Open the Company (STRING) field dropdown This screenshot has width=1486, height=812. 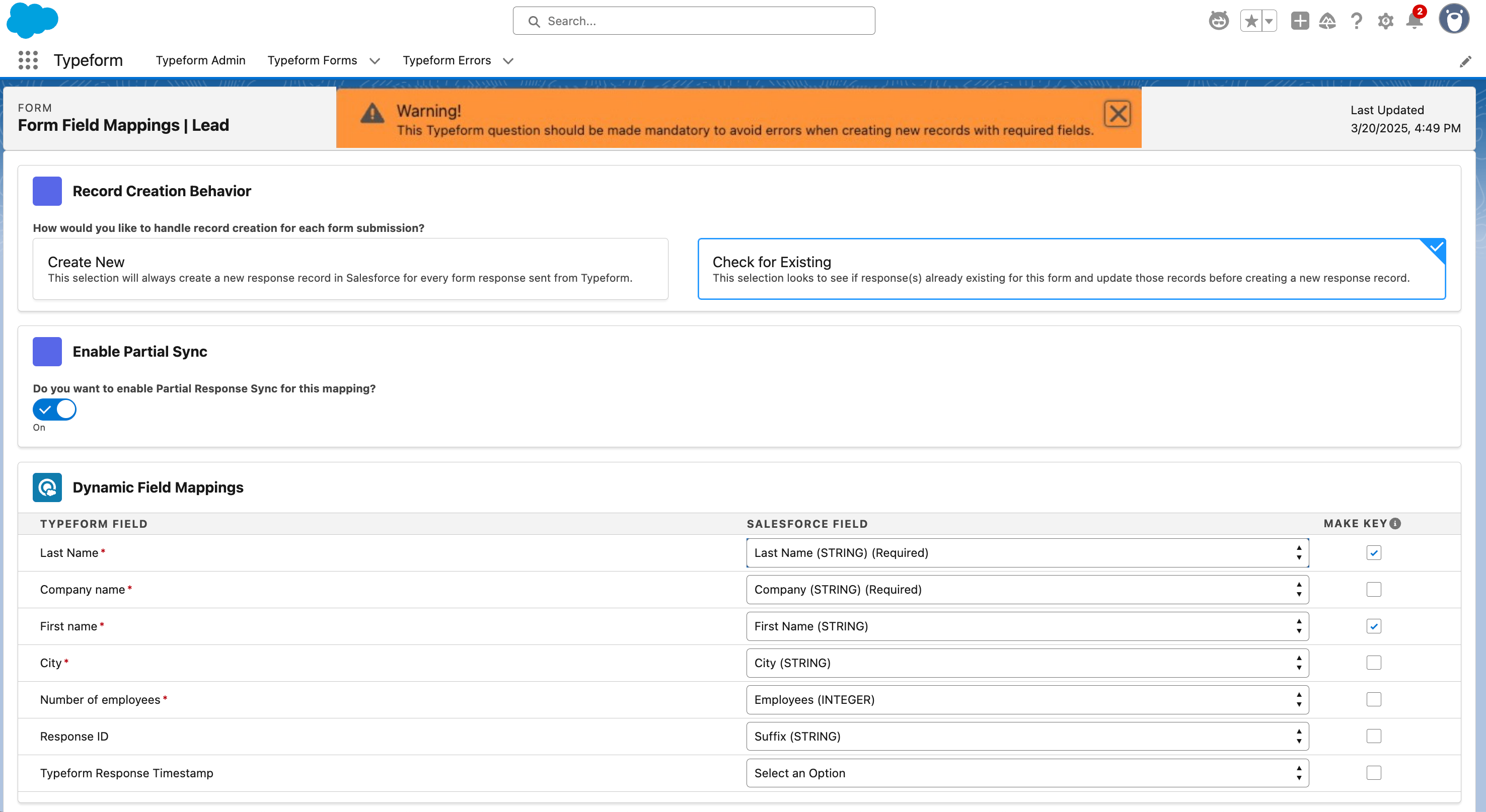pyautogui.click(x=1027, y=590)
